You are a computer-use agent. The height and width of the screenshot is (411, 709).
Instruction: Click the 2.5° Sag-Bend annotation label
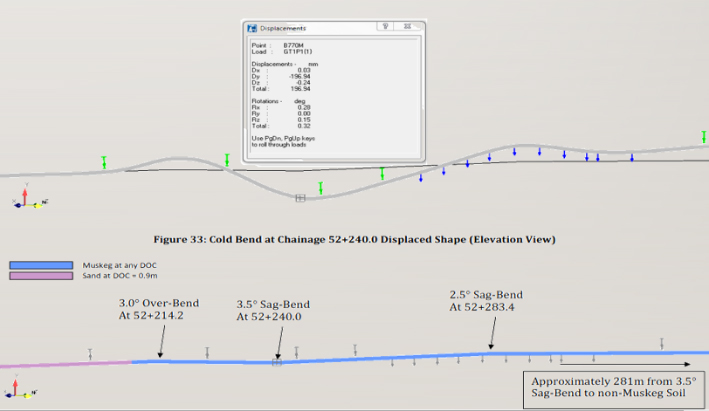point(487,301)
